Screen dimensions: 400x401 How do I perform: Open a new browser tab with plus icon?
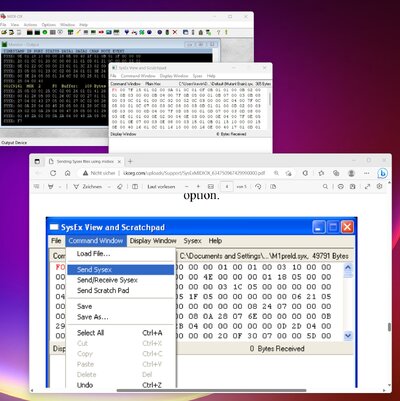(x=130, y=162)
